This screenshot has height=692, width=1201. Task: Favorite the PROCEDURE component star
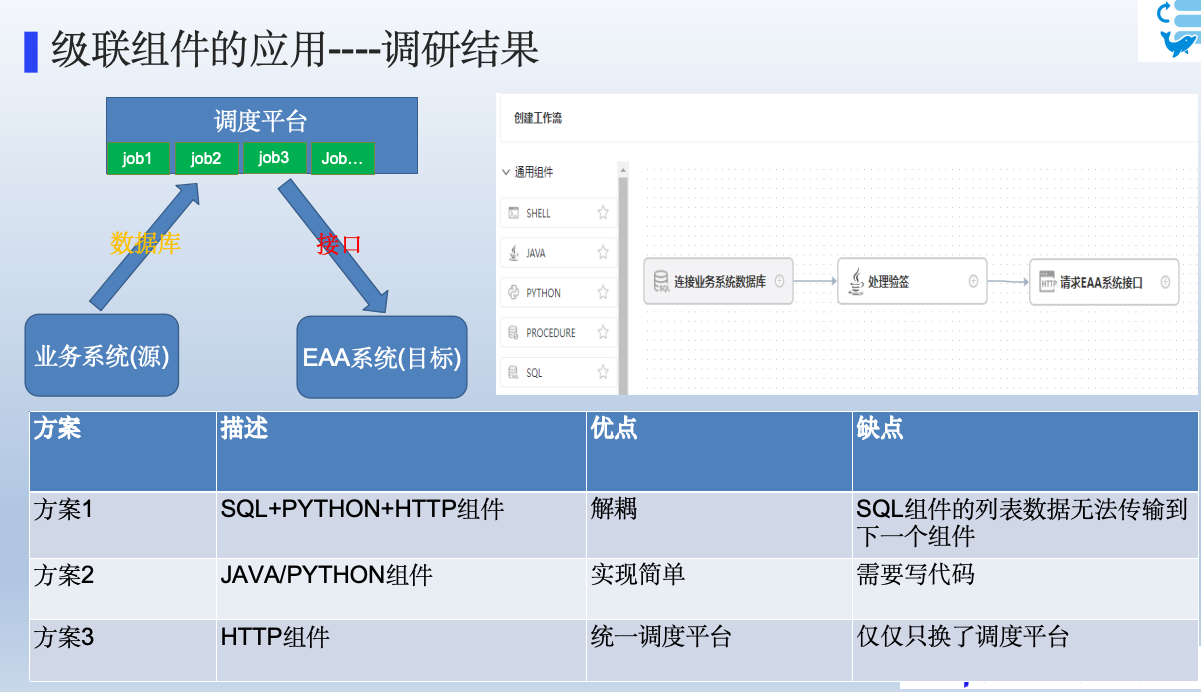[x=603, y=332]
